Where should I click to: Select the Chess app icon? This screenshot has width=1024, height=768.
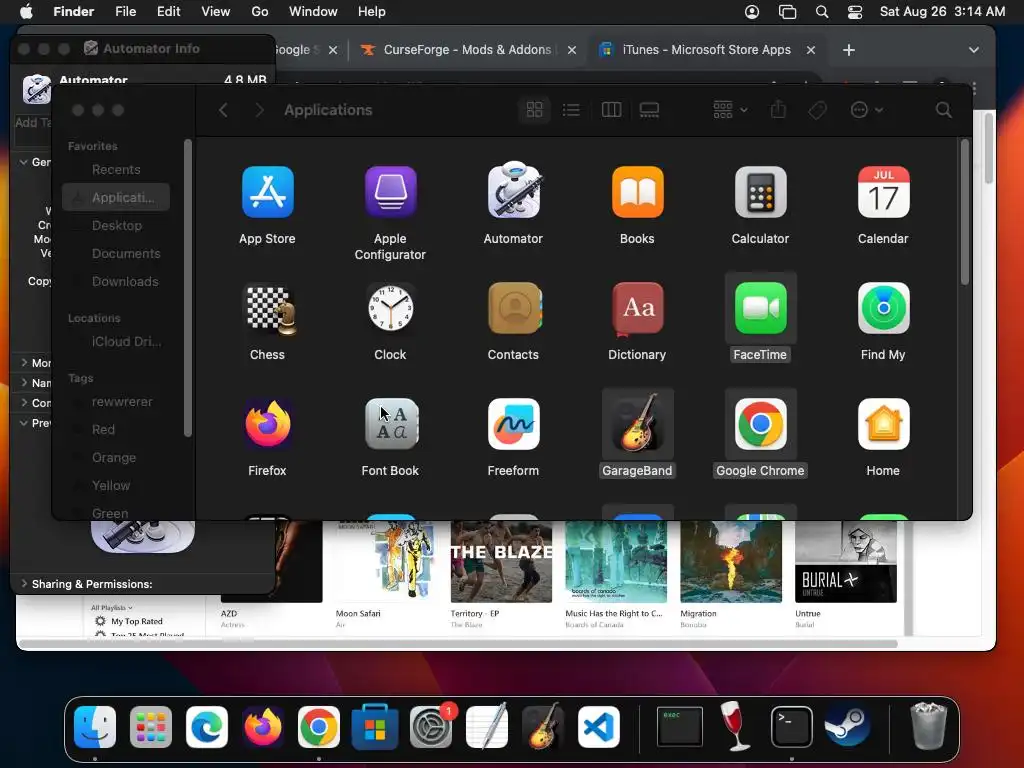tap(269, 309)
